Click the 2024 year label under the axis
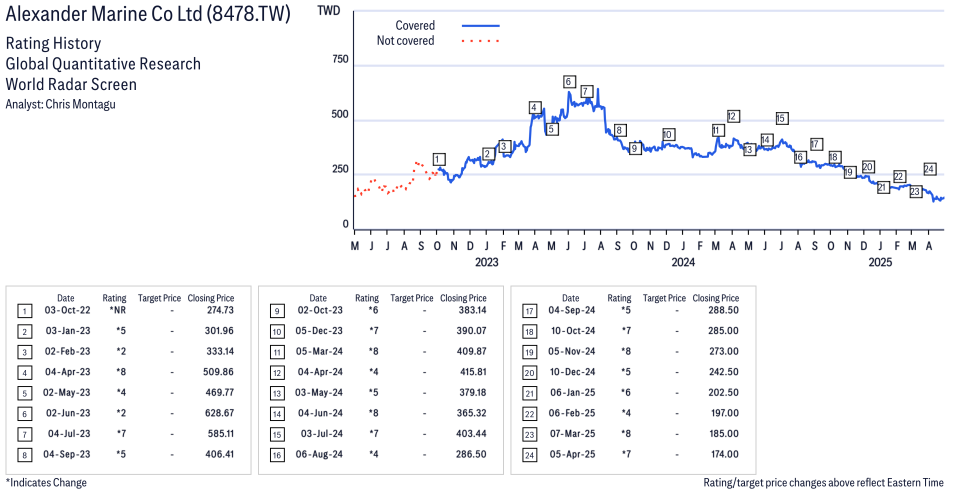This screenshot has width=955, height=489. pos(683,262)
